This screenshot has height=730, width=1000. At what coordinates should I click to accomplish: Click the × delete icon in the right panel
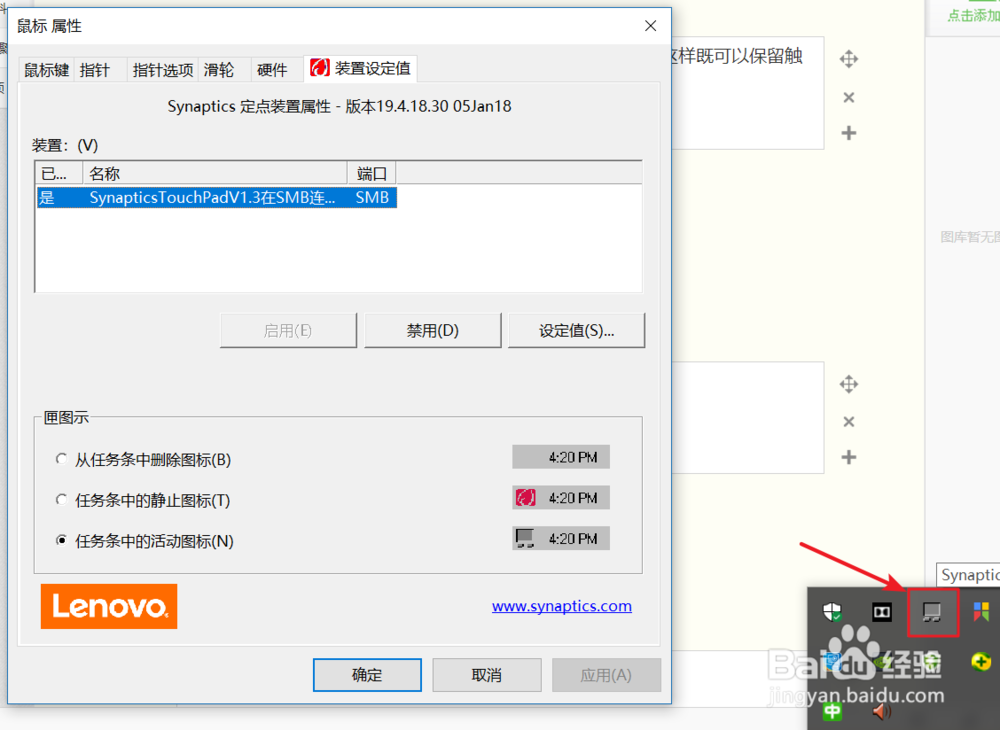point(849,97)
